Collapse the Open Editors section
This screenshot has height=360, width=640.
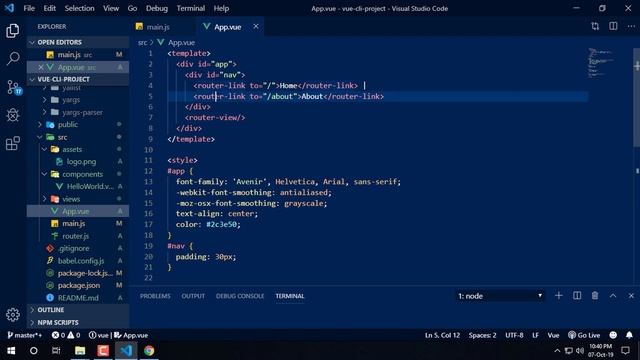pos(78,42)
